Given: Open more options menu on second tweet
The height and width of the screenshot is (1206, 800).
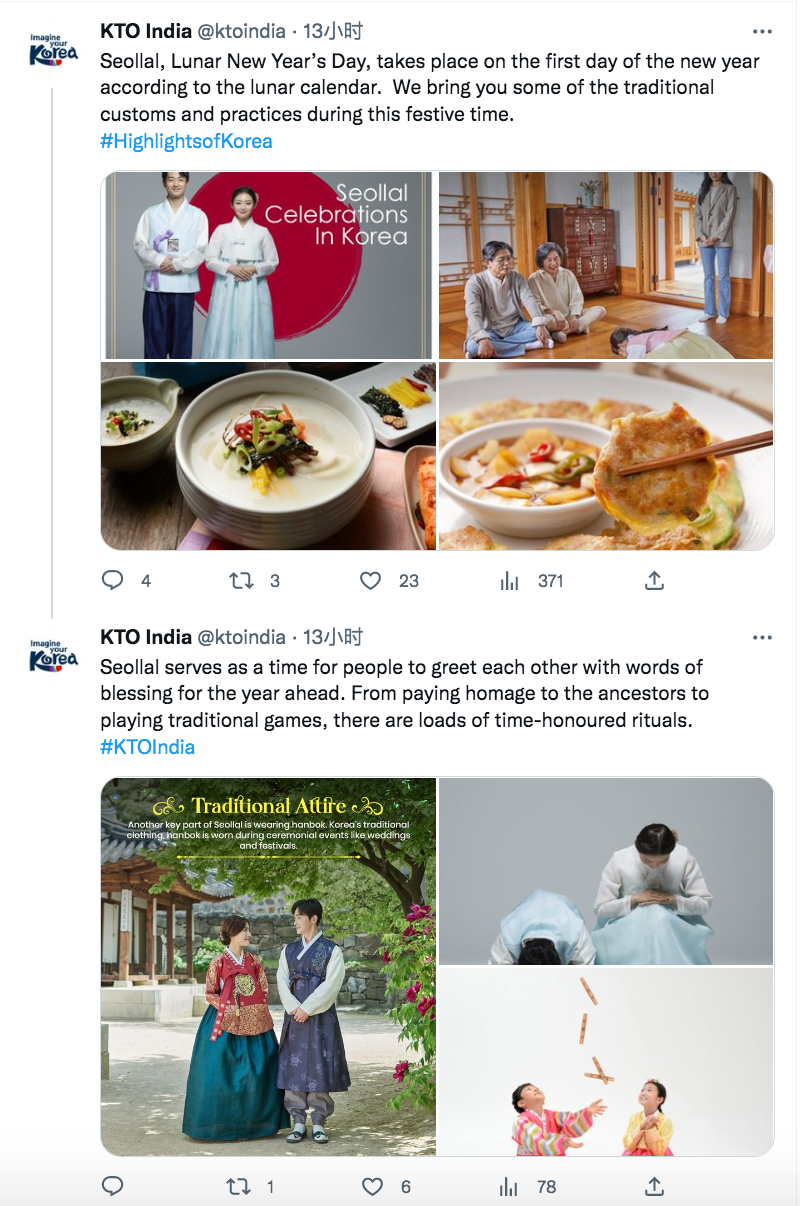Looking at the screenshot, I should click(x=762, y=637).
